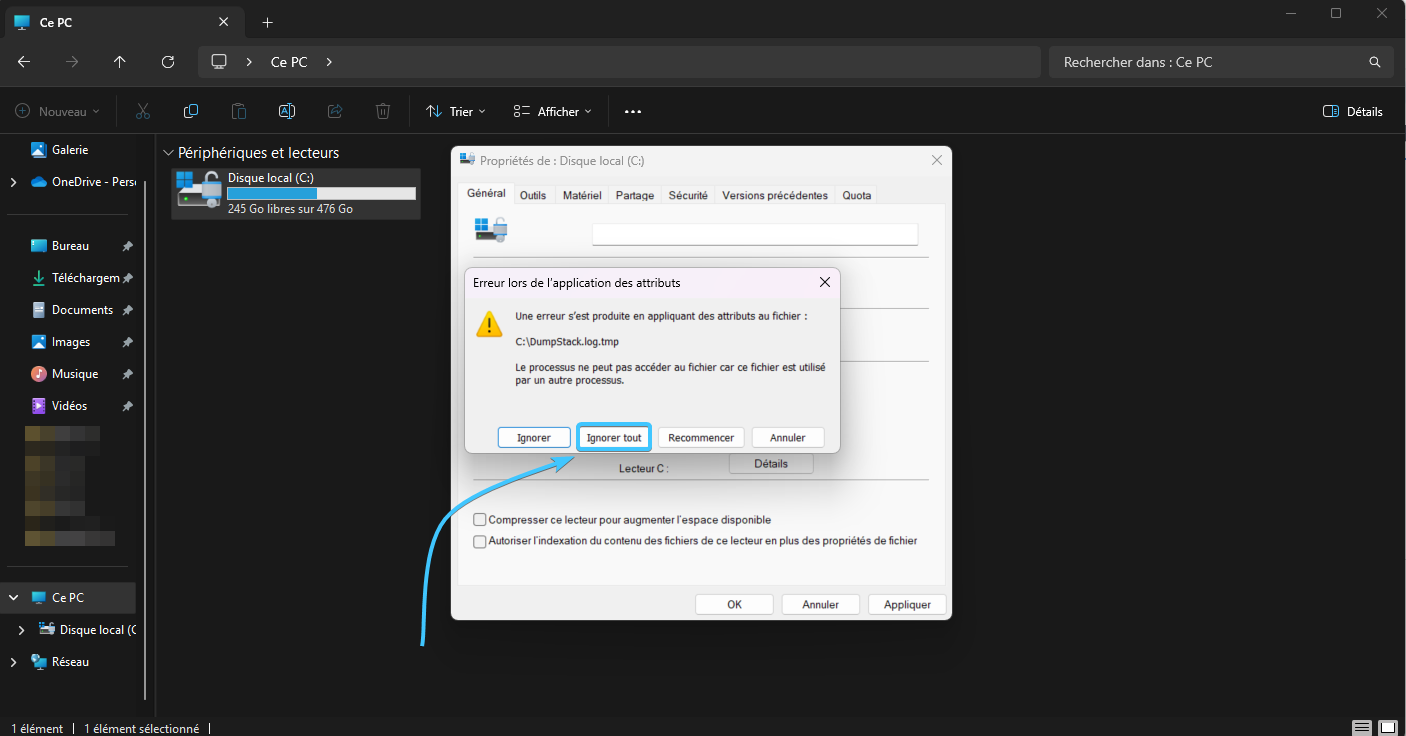
Task: Expand the OneDrive tree node
Action: coord(13,182)
